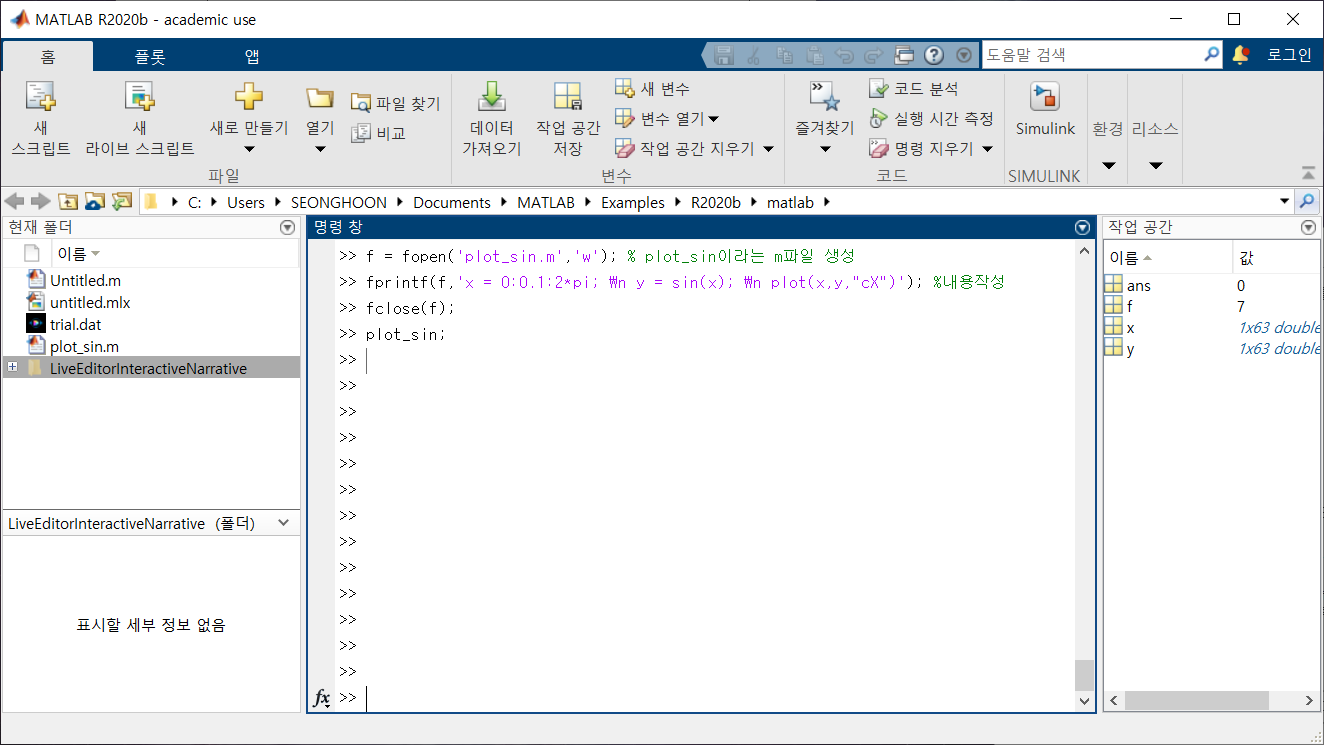Switch to the 플롯 tab
The width and height of the screenshot is (1324, 745).
coord(150,56)
